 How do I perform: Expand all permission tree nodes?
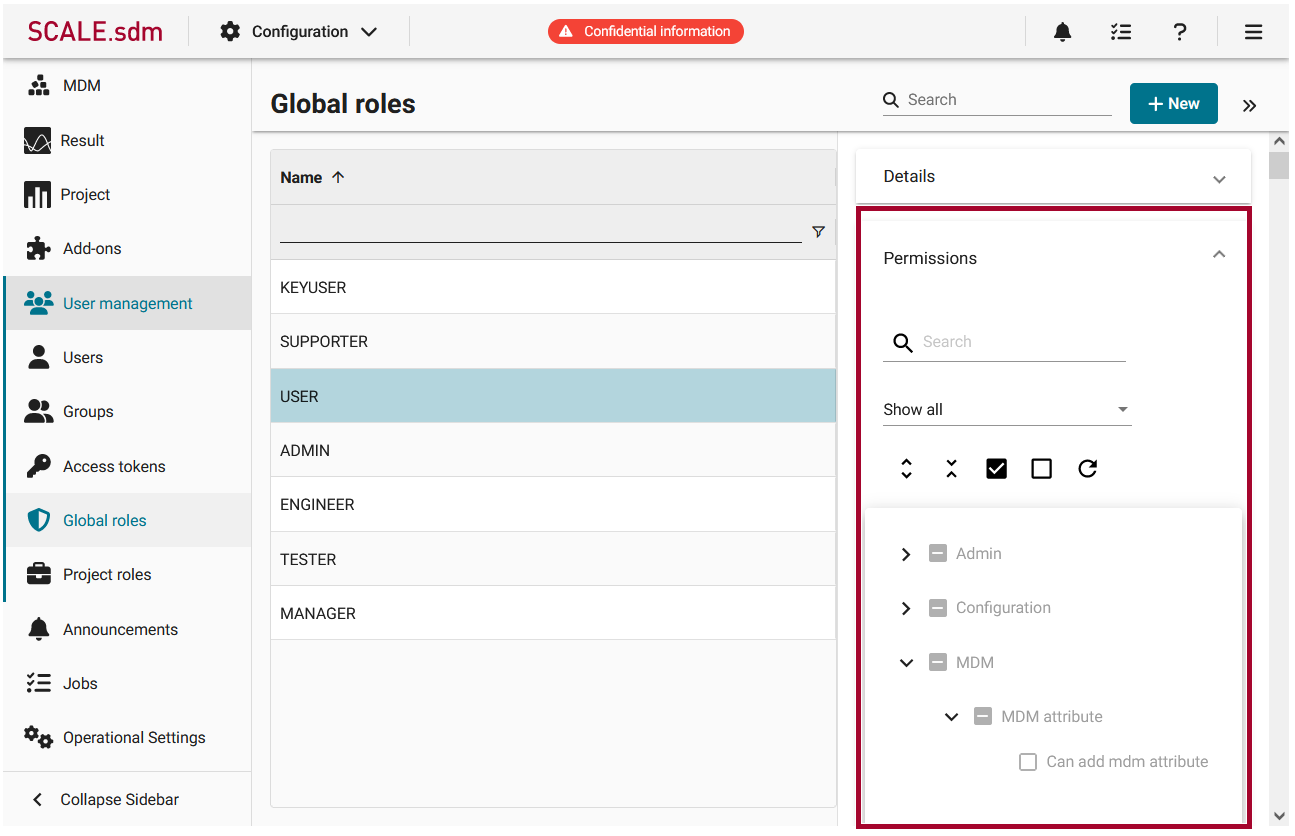[x=906, y=468]
